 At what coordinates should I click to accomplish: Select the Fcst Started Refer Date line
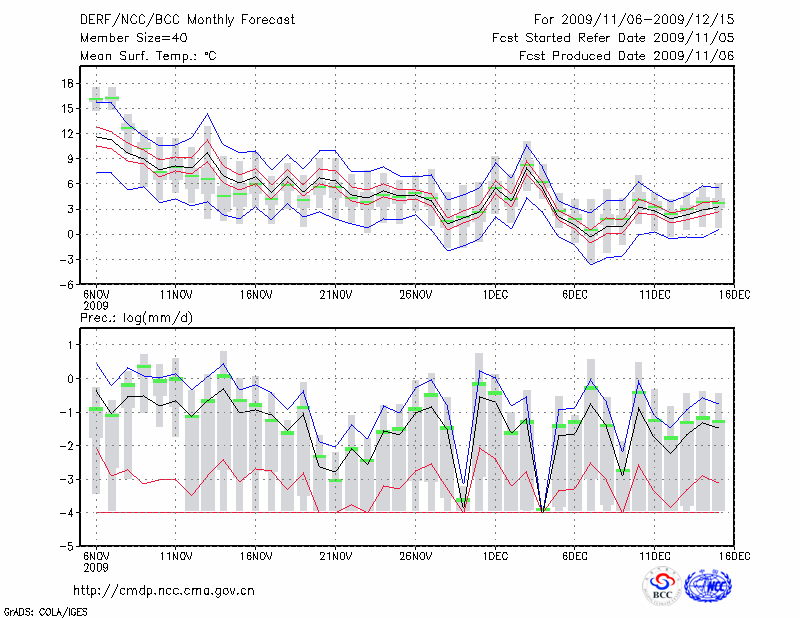coord(613,38)
